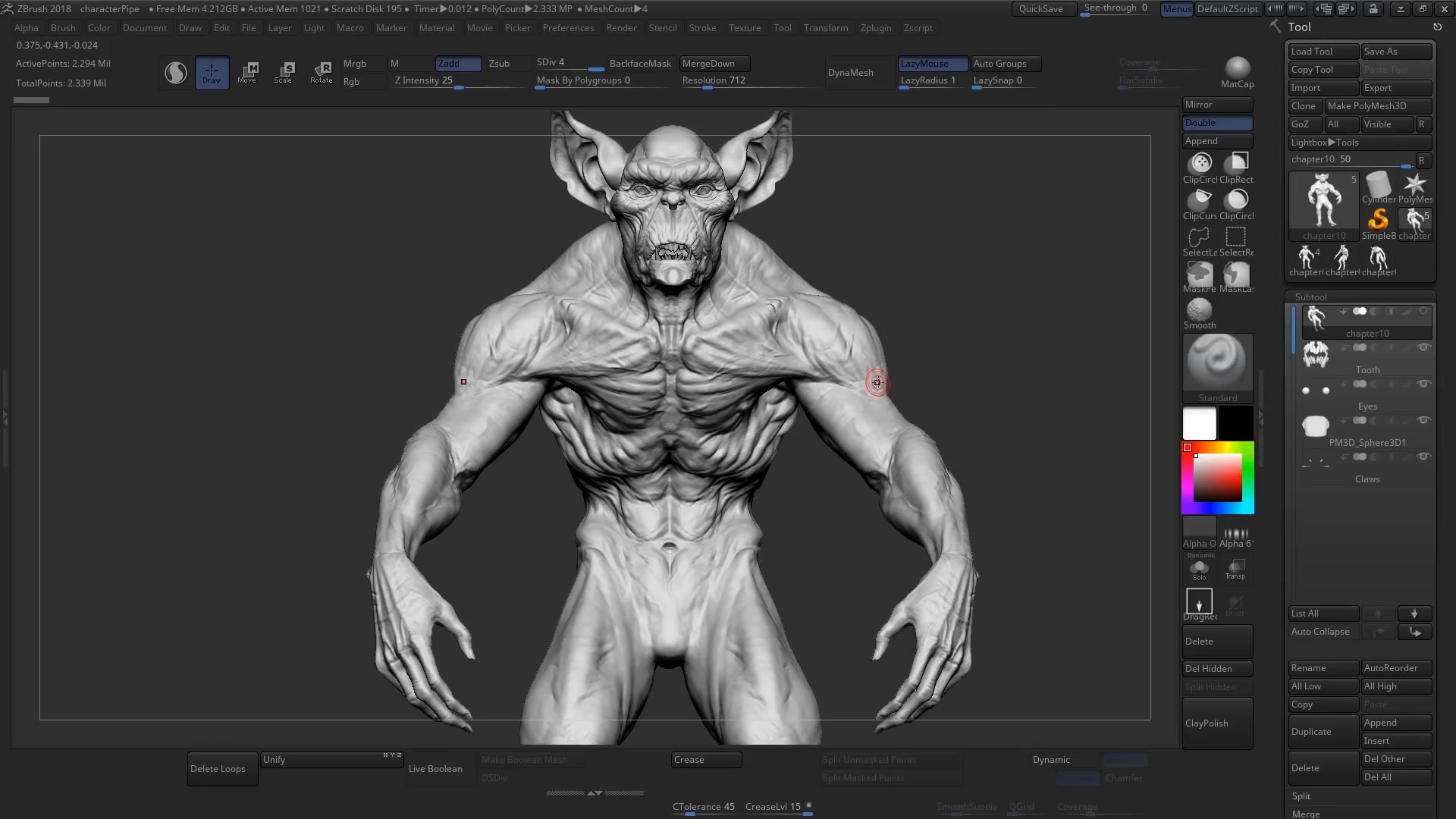1456x819 pixels.
Task: Select the Scale transform tool
Action: tap(284, 72)
